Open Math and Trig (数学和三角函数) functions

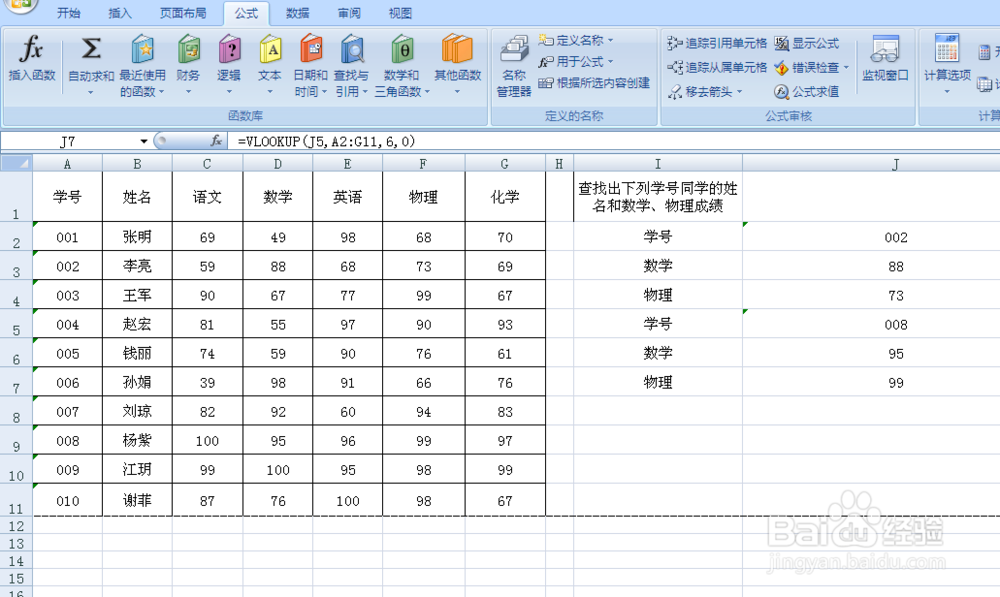(x=402, y=66)
